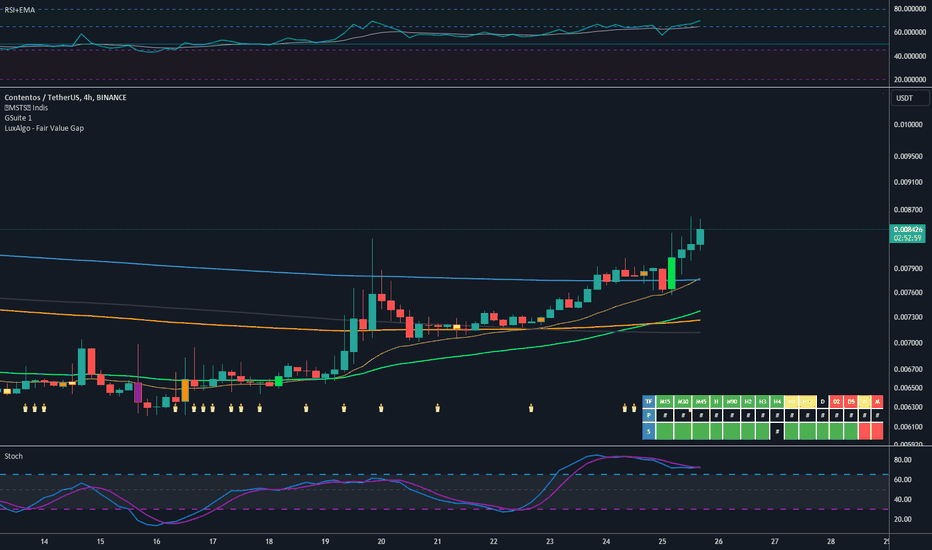
Task: Click the 0.010000 price axis label
Action: point(908,125)
